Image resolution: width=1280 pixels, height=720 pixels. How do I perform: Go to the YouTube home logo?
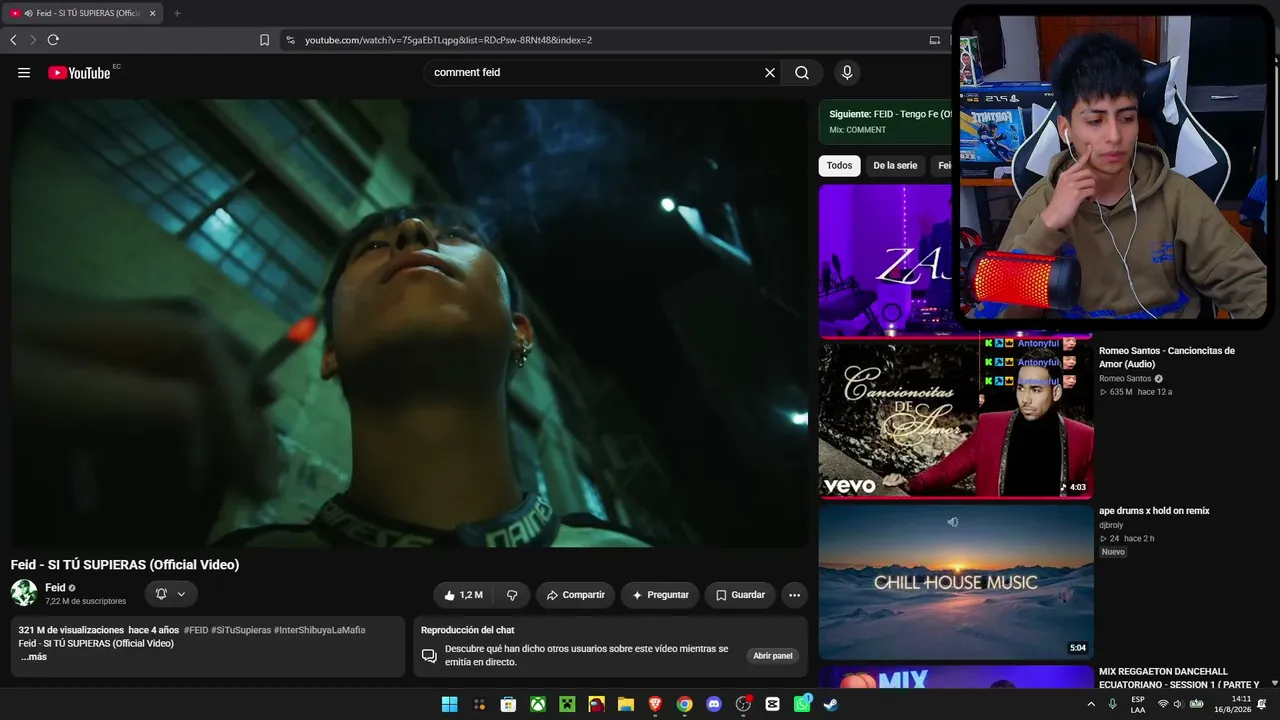coord(79,72)
